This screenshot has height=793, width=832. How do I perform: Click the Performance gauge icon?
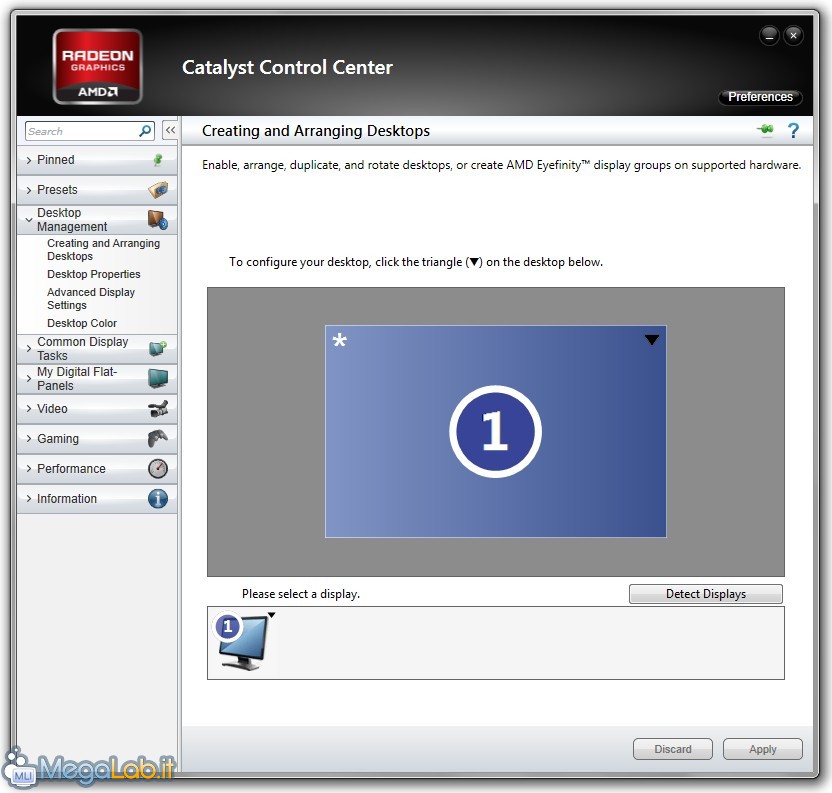tap(158, 469)
